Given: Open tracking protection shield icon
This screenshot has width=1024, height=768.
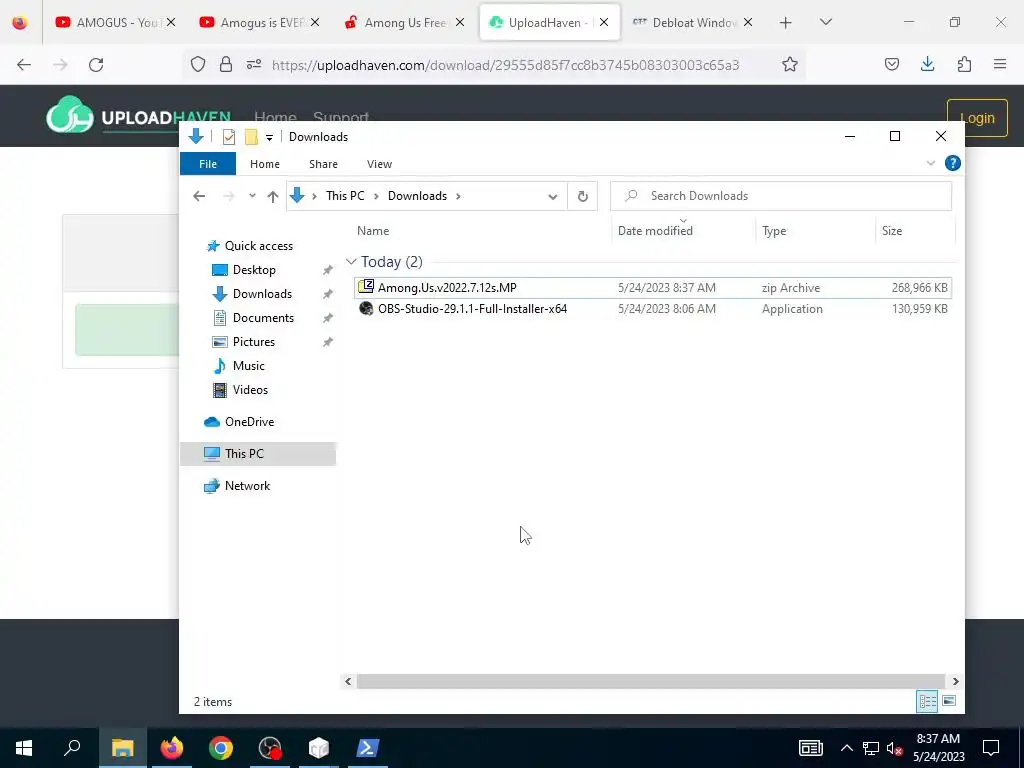Looking at the screenshot, I should click(x=198, y=64).
